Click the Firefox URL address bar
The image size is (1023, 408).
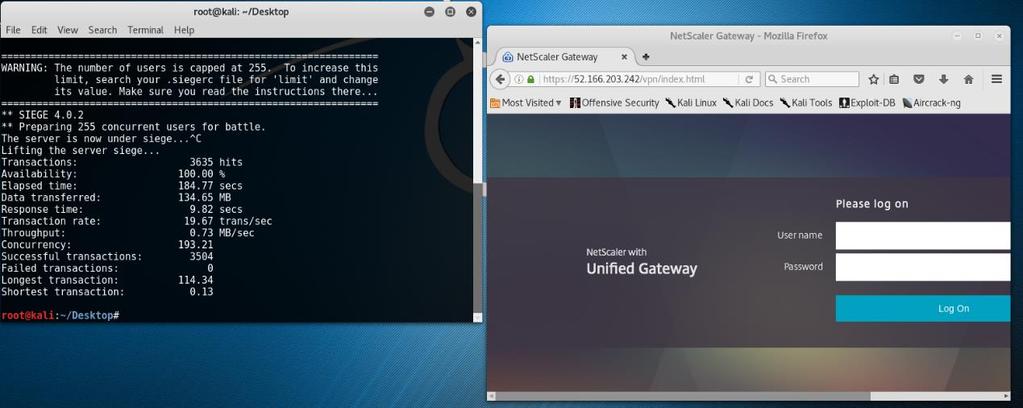(x=633, y=79)
